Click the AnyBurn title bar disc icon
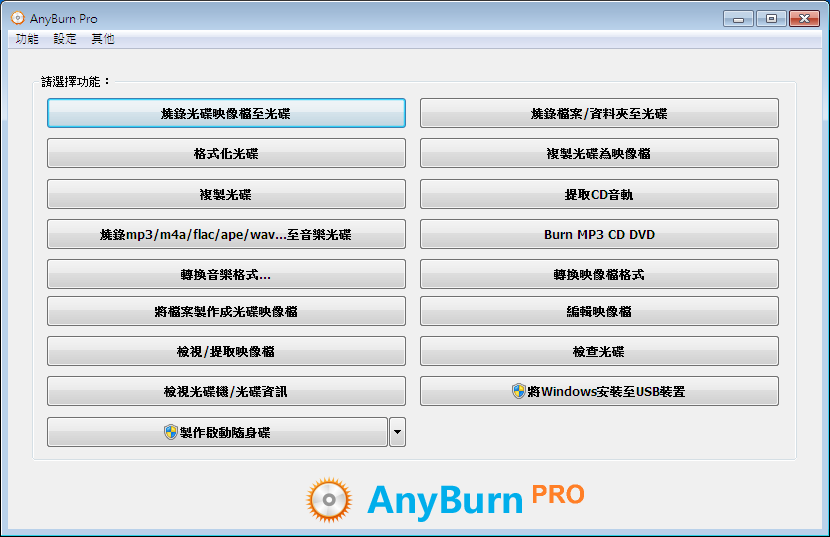 point(17,18)
